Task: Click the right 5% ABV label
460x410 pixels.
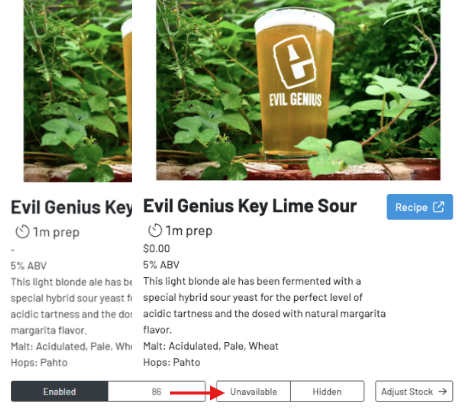Action: [x=161, y=265]
